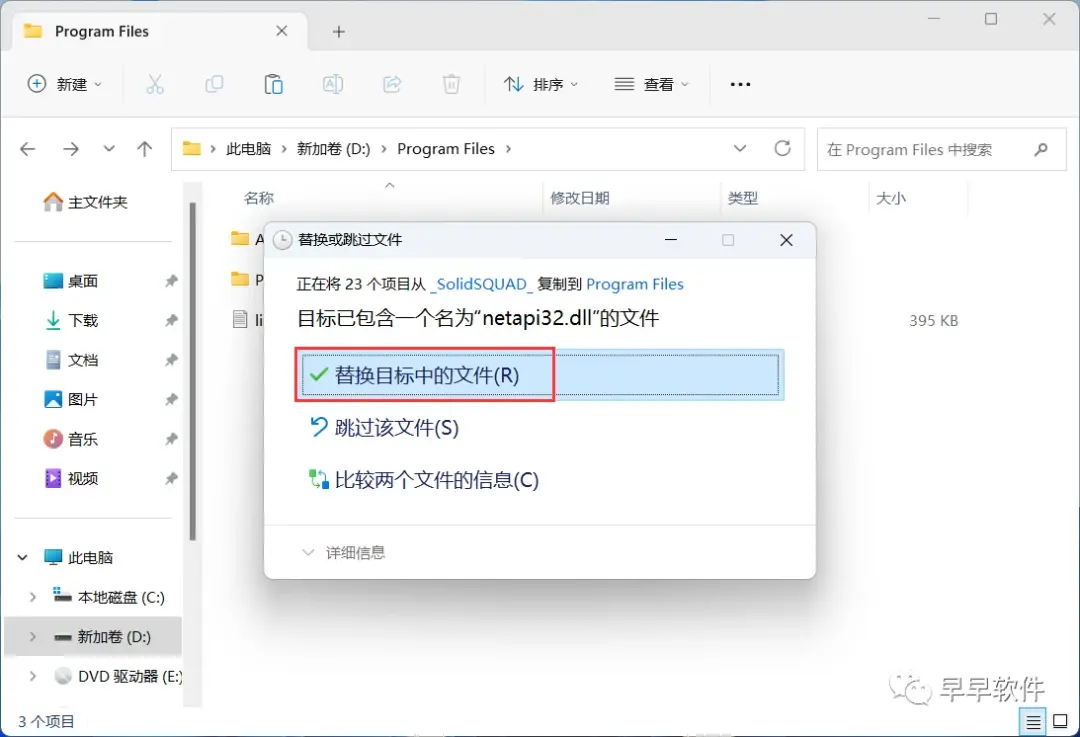Choose 替换目标中的文件(R) option
This screenshot has height=737, width=1080.
(541, 375)
